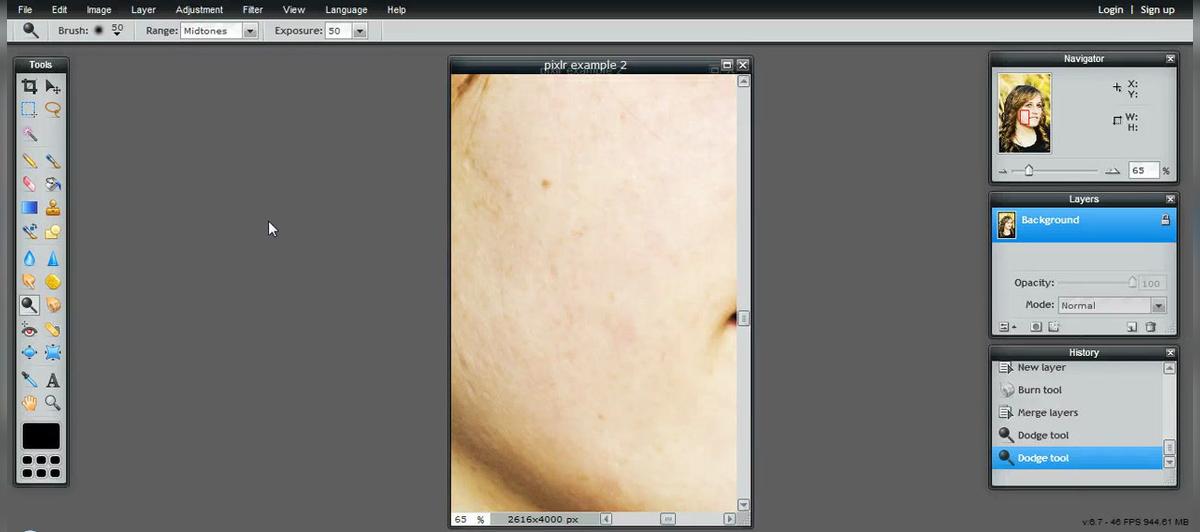Open the Filter menu
This screenshot has width=1200, height=532.
tap(253, 9)
